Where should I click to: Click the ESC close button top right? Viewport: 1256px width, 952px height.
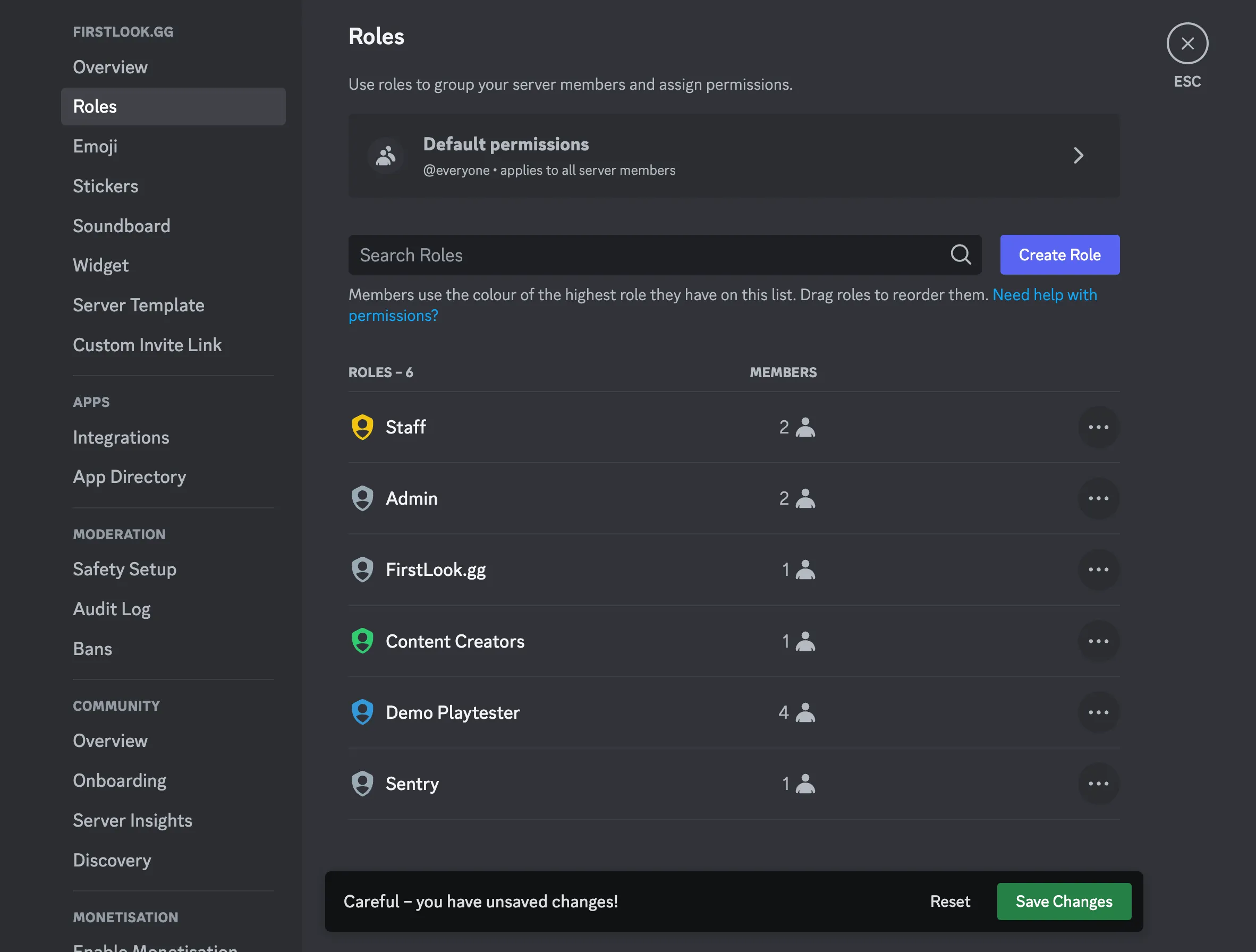(x=1188, y=43)
